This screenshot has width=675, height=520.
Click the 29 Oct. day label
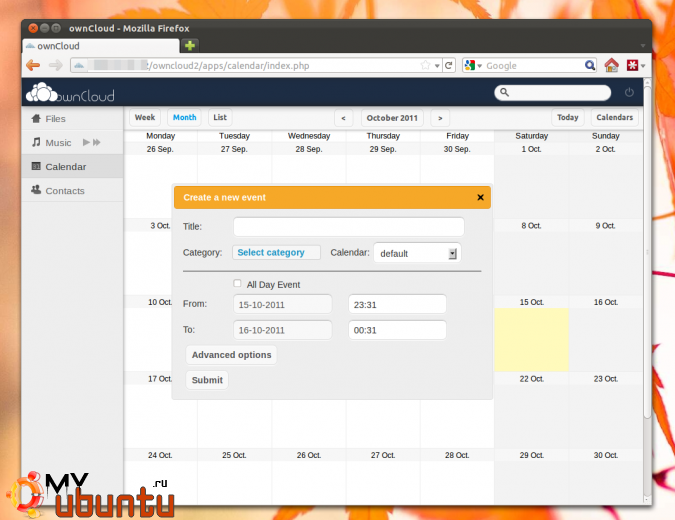531,455
